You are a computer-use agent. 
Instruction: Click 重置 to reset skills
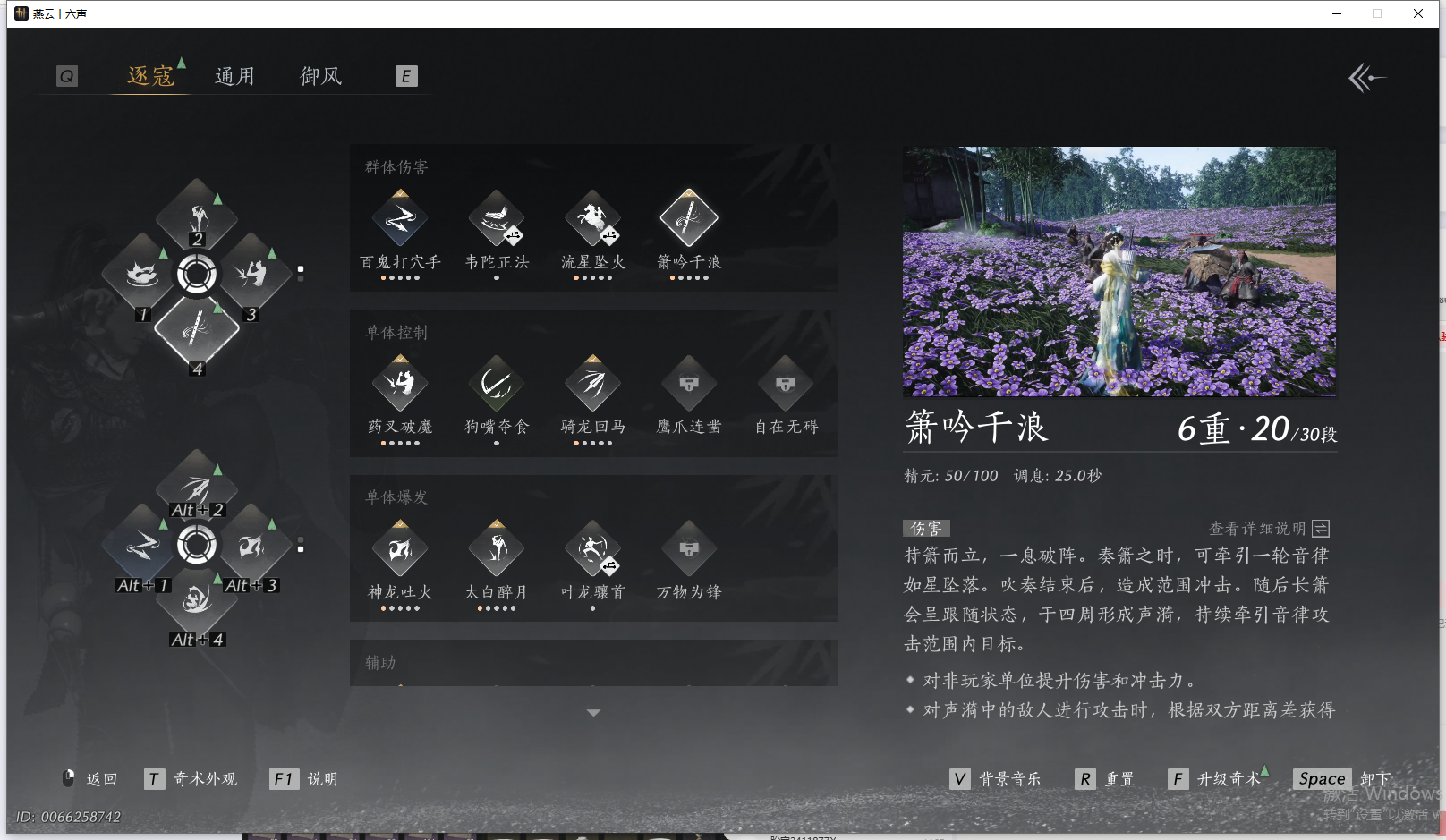click(x=1106, y=778)
